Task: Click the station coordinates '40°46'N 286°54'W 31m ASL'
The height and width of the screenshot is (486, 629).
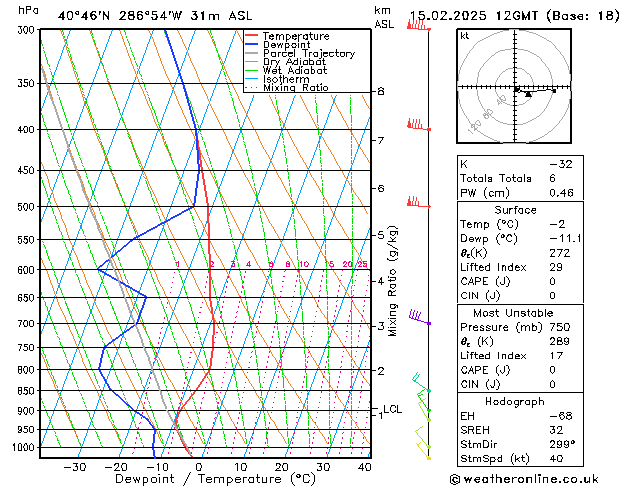Action: 155,16
